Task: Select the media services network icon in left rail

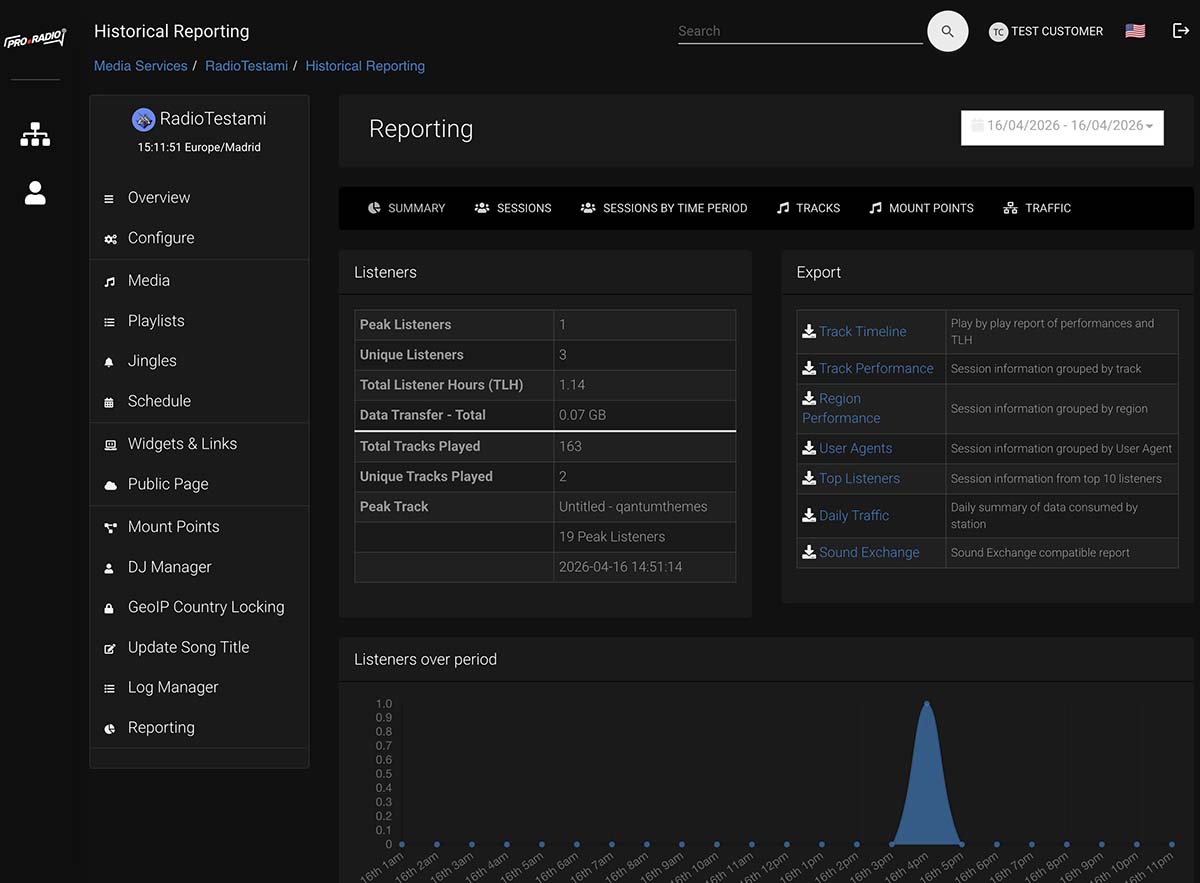Action: [x=35, y=134]
